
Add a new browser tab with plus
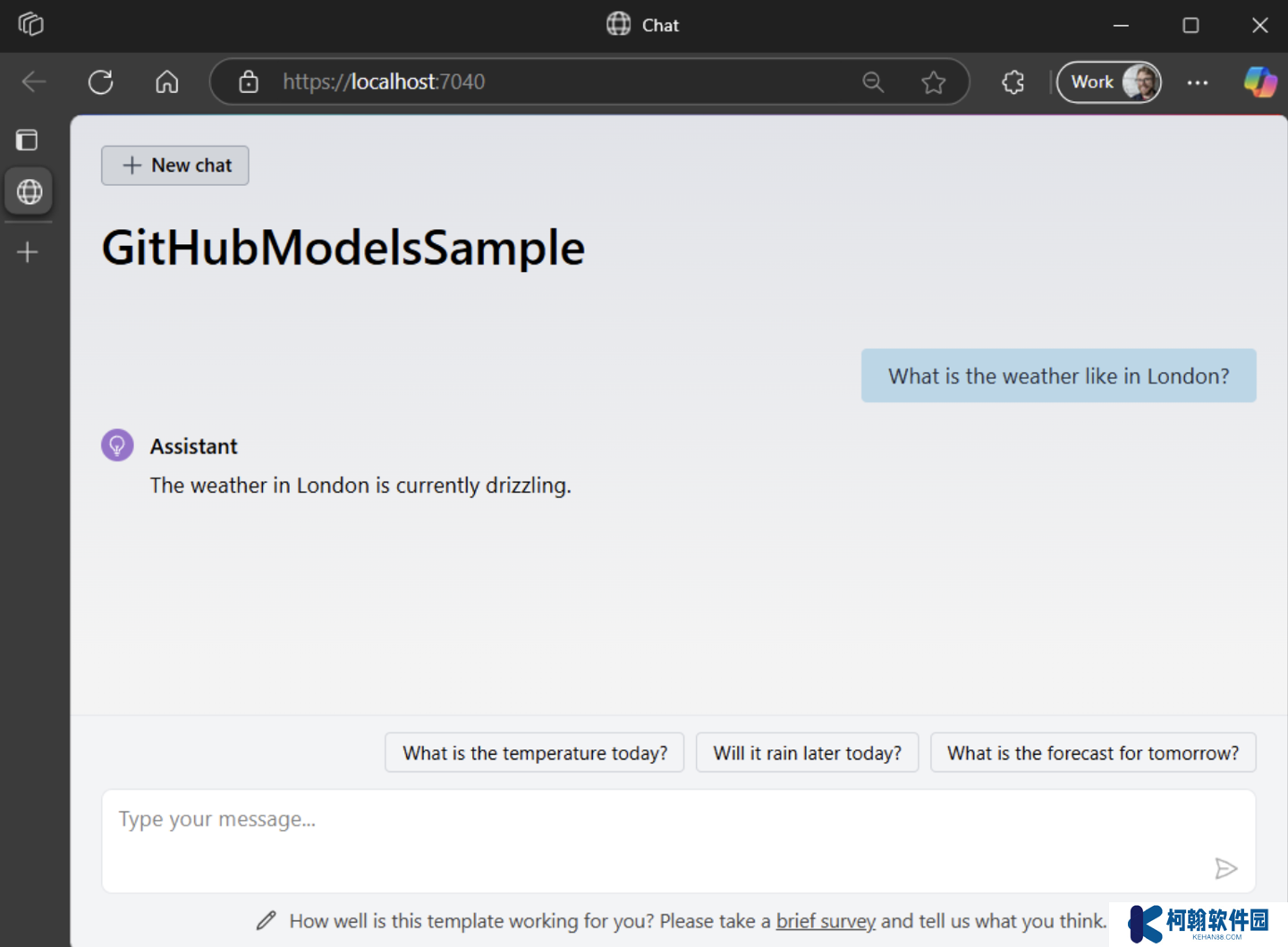coord(28,252)
